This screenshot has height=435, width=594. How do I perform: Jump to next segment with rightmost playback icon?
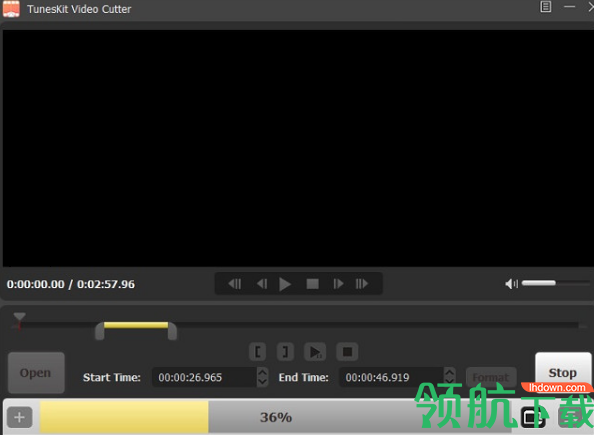pyautogui.click(x=362, y=284)
